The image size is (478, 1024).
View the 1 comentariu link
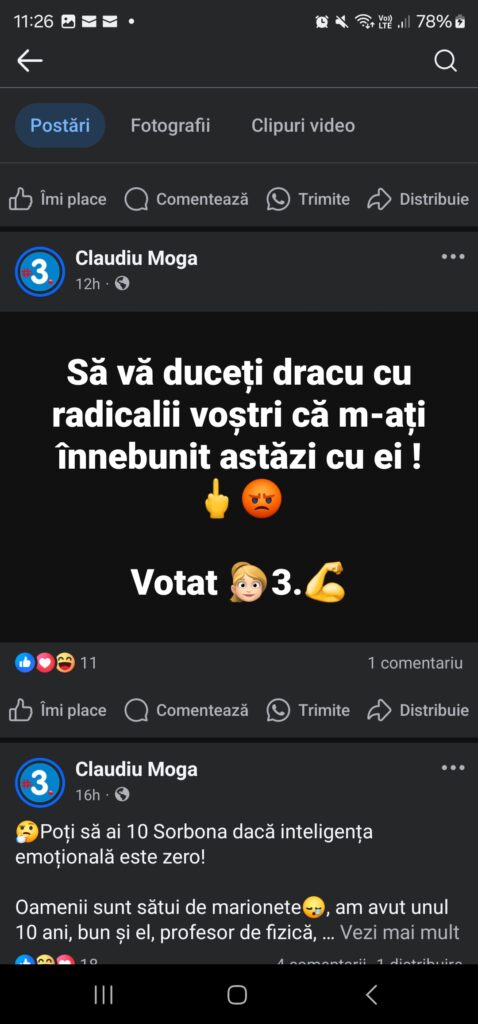415,663
